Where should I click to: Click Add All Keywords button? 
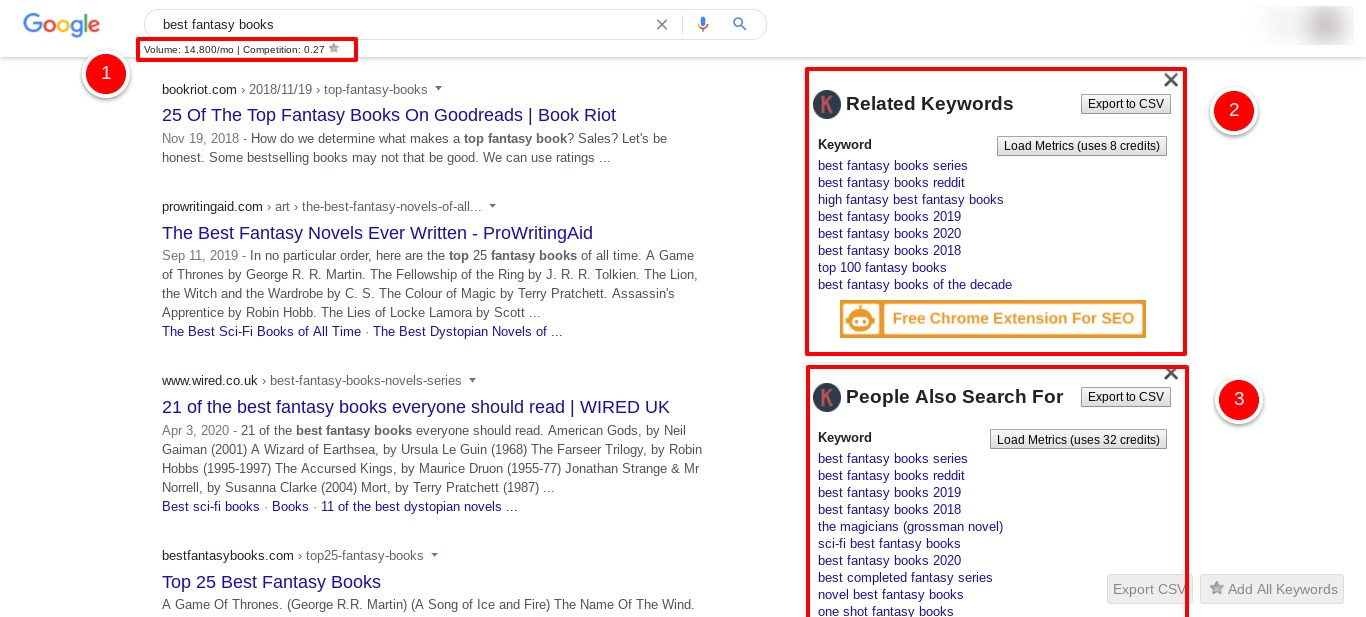click(1272, 589)
